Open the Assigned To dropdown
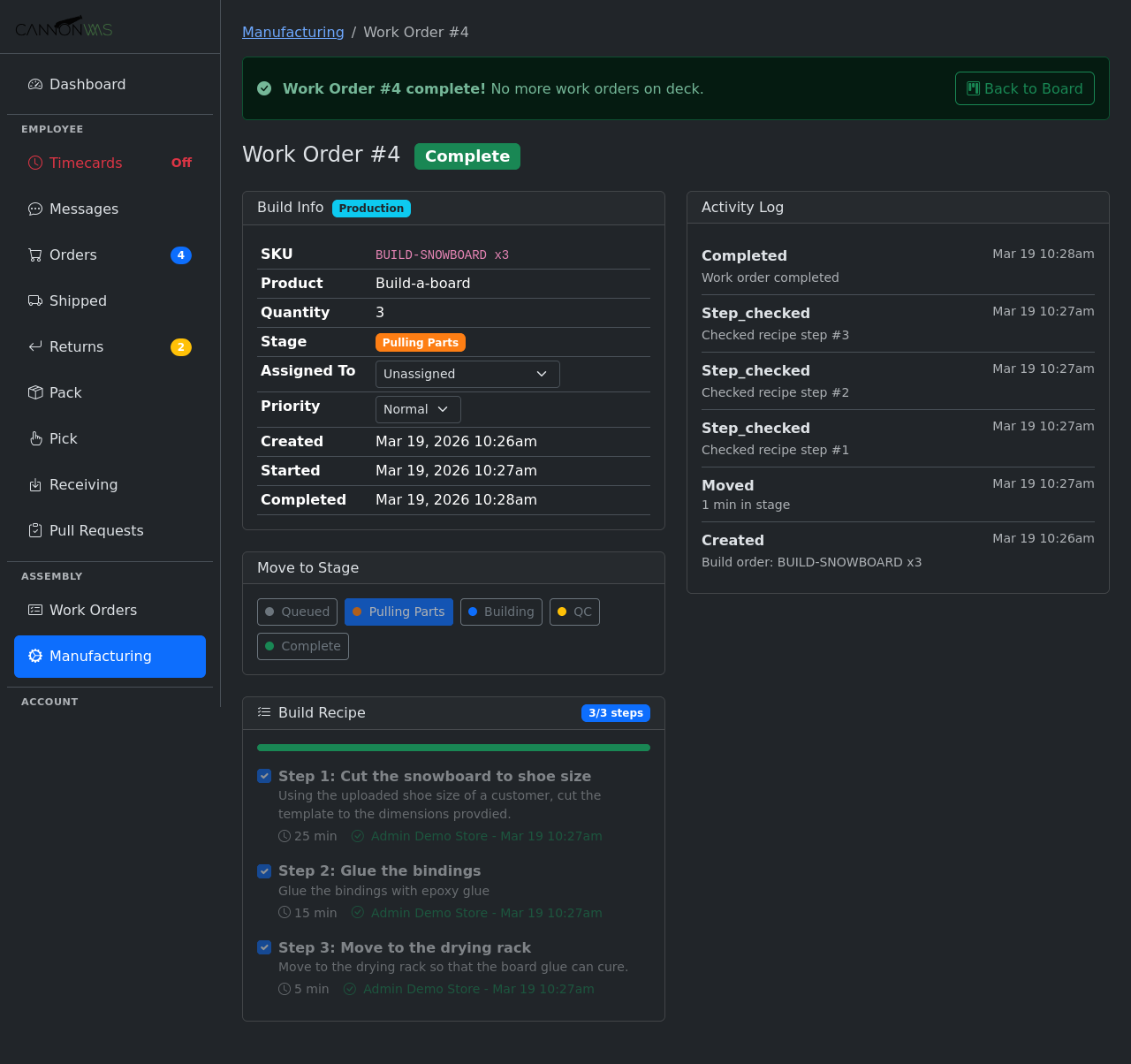Screen dimensions: 1131x1064 (467, 374)
